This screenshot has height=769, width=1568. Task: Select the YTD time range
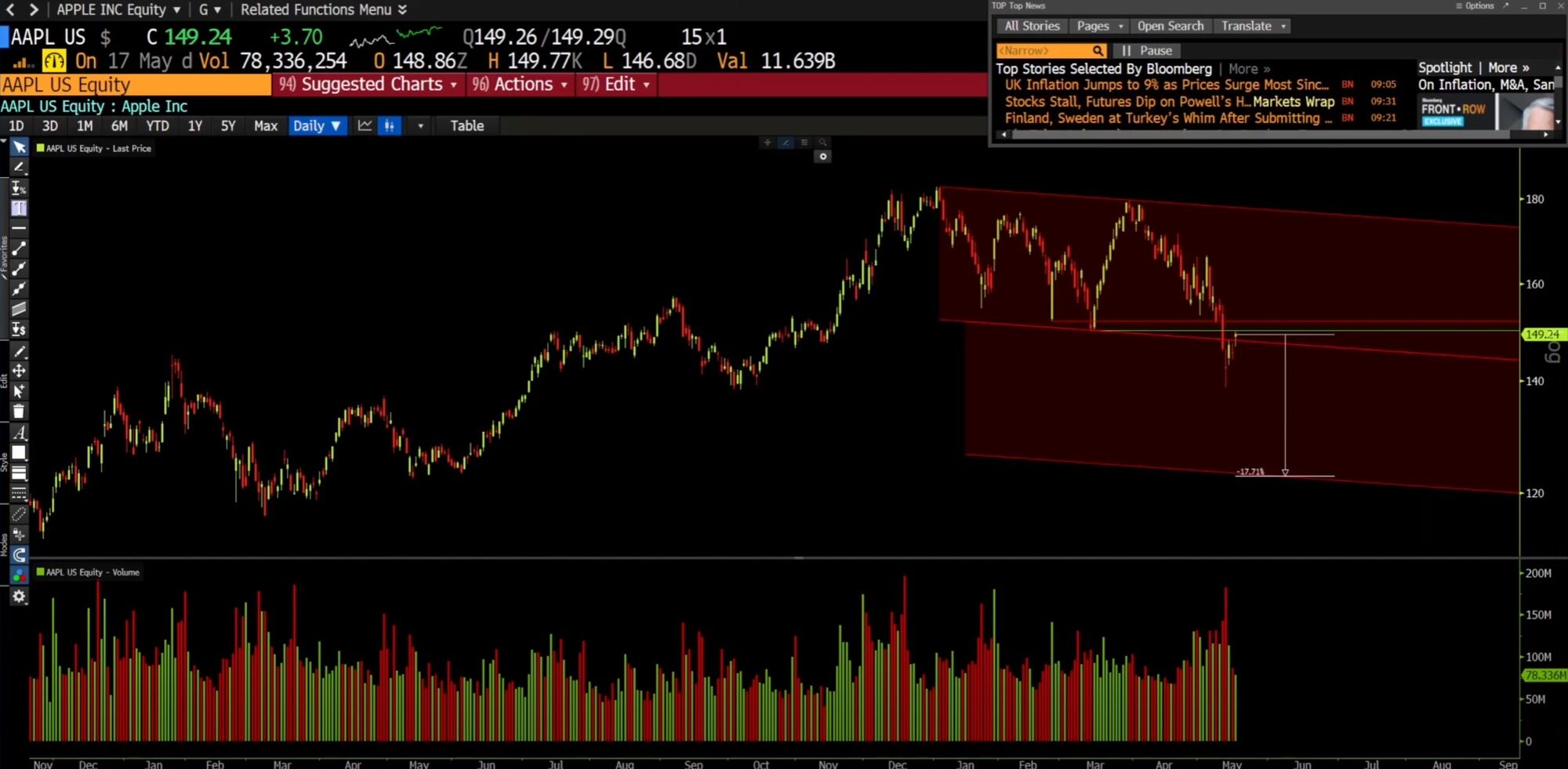[158, 125]
